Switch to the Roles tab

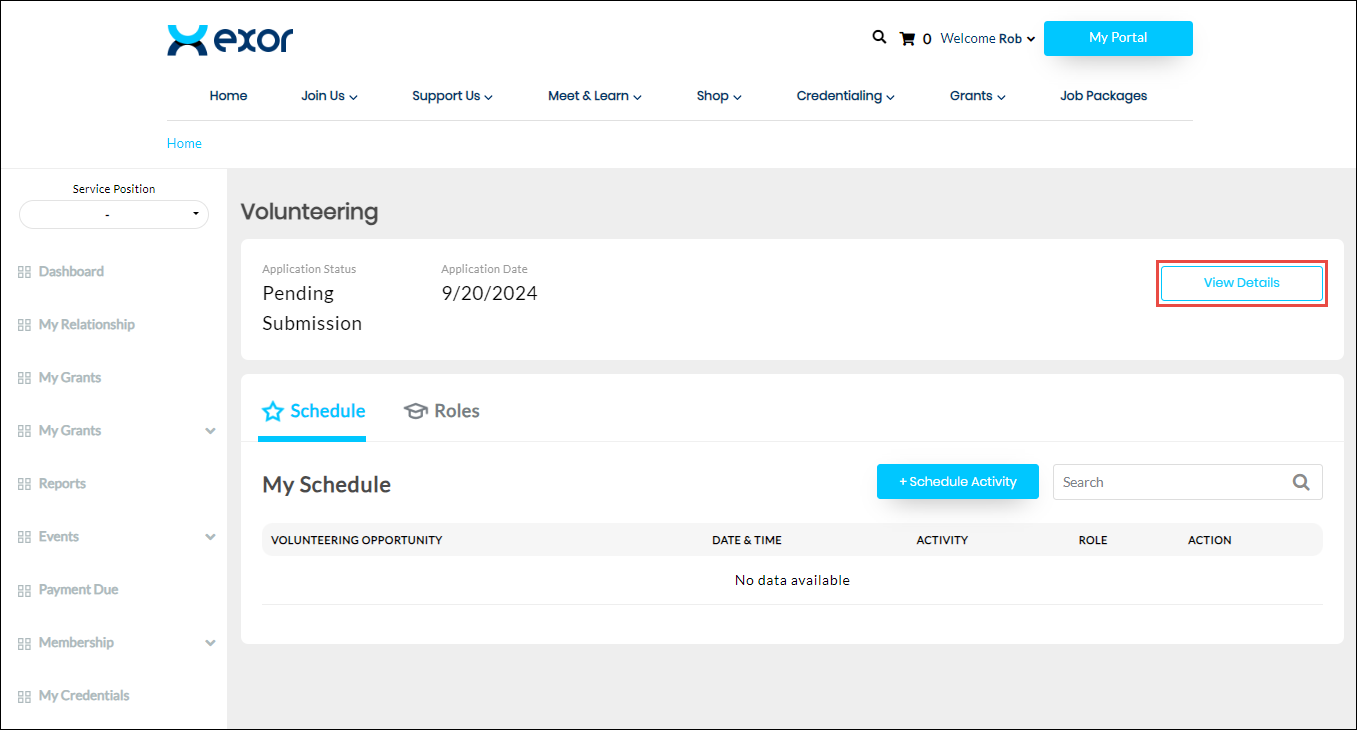[442, 411]
